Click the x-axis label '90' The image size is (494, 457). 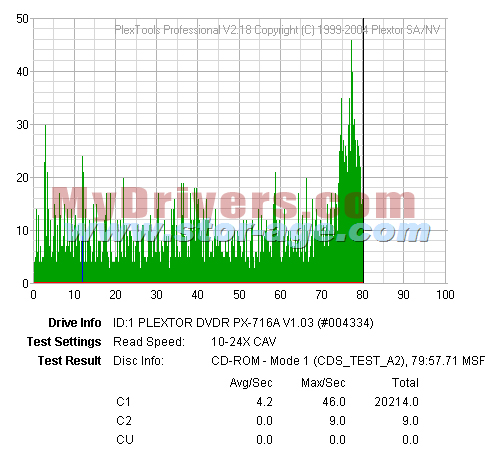point(403,295)
